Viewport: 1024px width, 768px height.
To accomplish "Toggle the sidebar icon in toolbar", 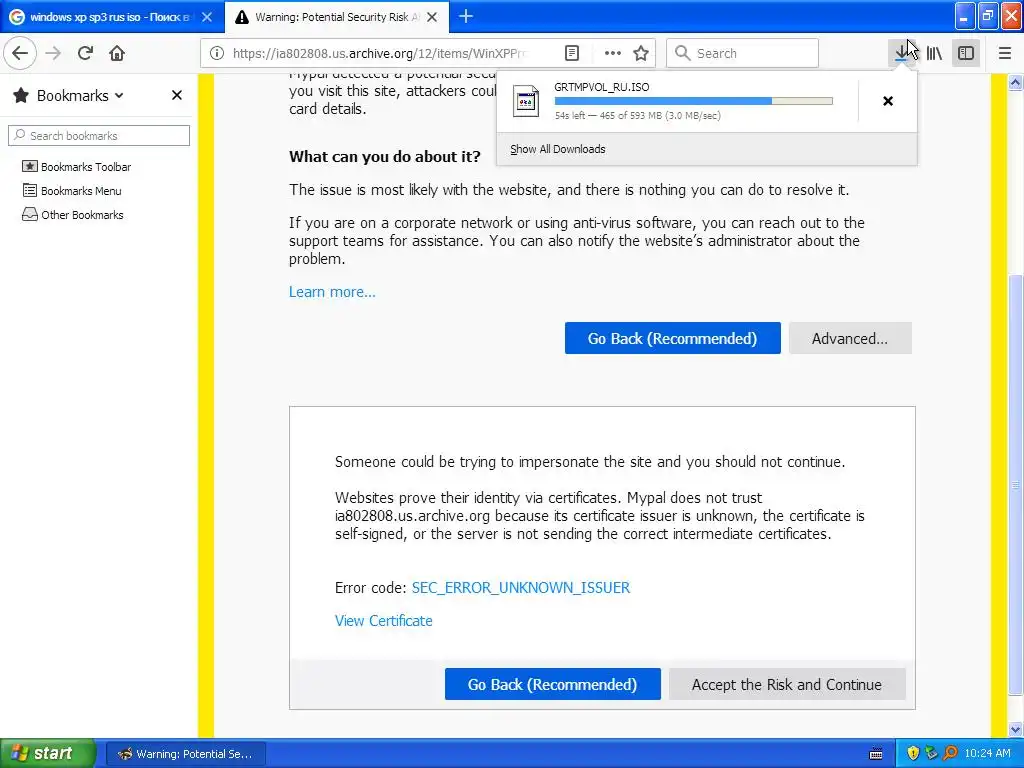I will pos(966,53).
